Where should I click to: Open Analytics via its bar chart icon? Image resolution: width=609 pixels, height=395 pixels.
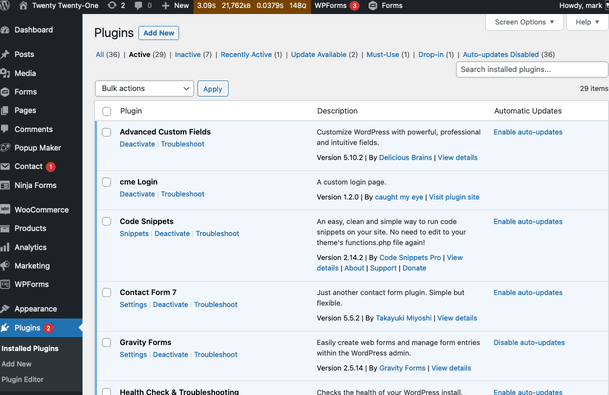tap(5, 247)
